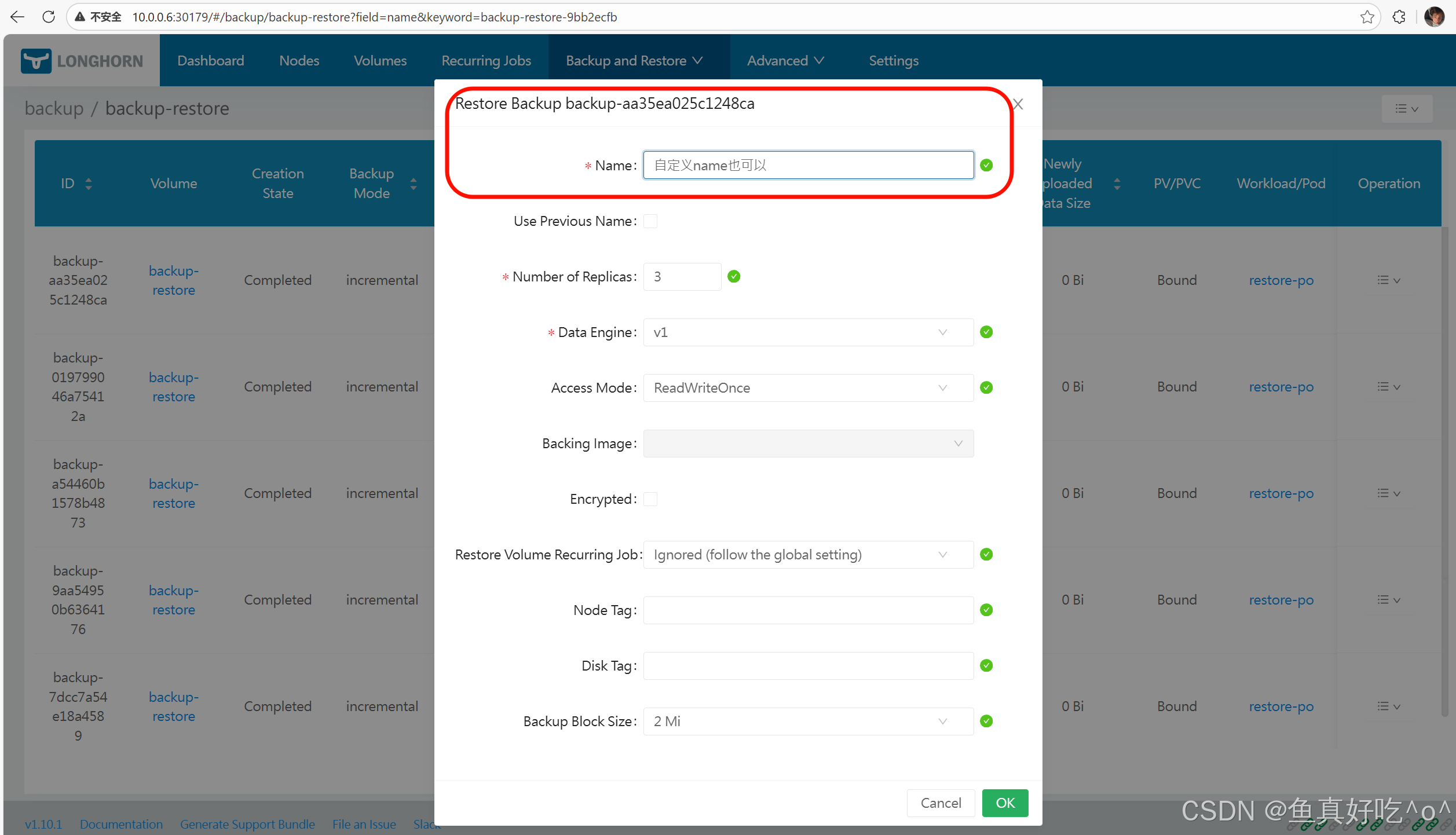Expand Restore Volume Recurring Job dropdown
The image size is (1456, 835).
pos(807,555)
